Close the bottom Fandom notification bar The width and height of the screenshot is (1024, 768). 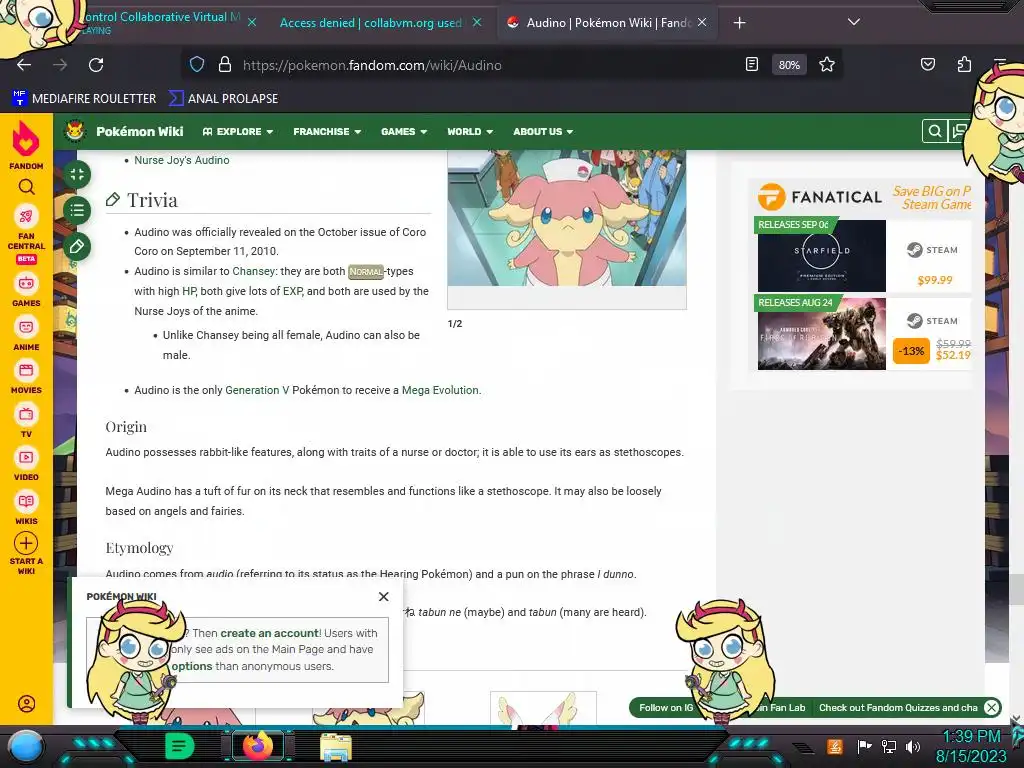(x=991, y=707)
